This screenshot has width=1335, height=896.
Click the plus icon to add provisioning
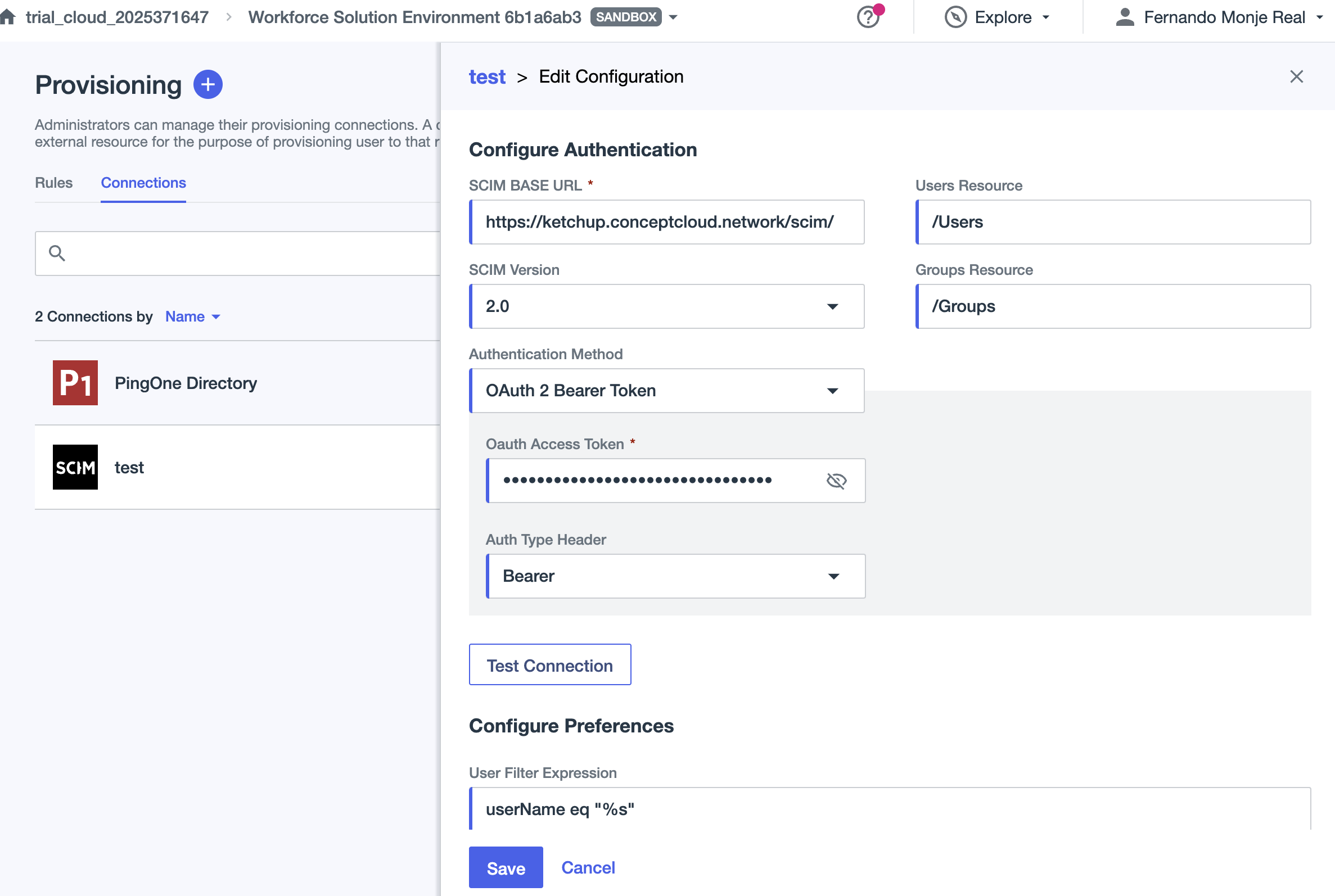(208, 84)
